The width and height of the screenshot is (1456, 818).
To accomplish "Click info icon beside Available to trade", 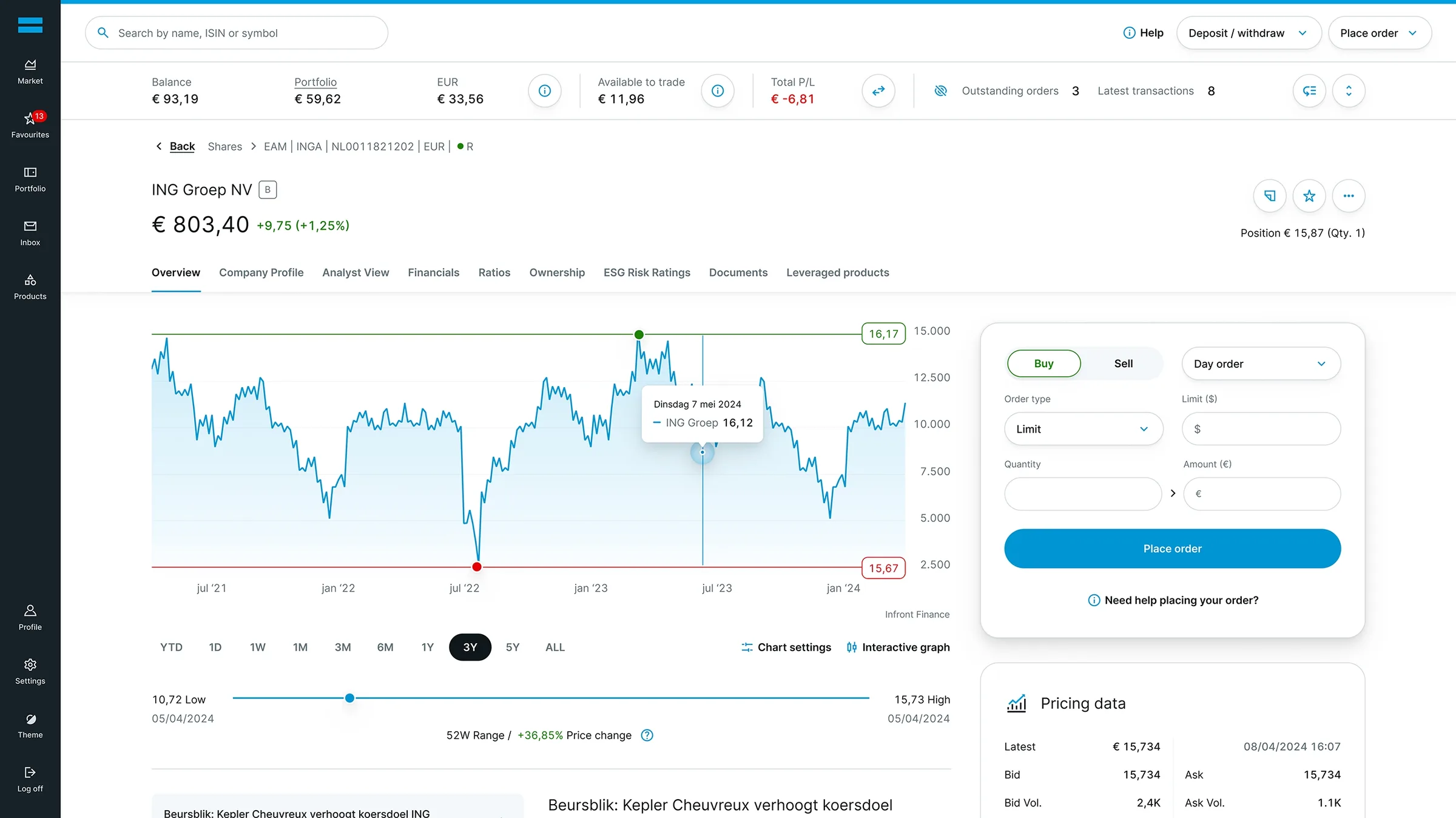I will tap(718, 90).
